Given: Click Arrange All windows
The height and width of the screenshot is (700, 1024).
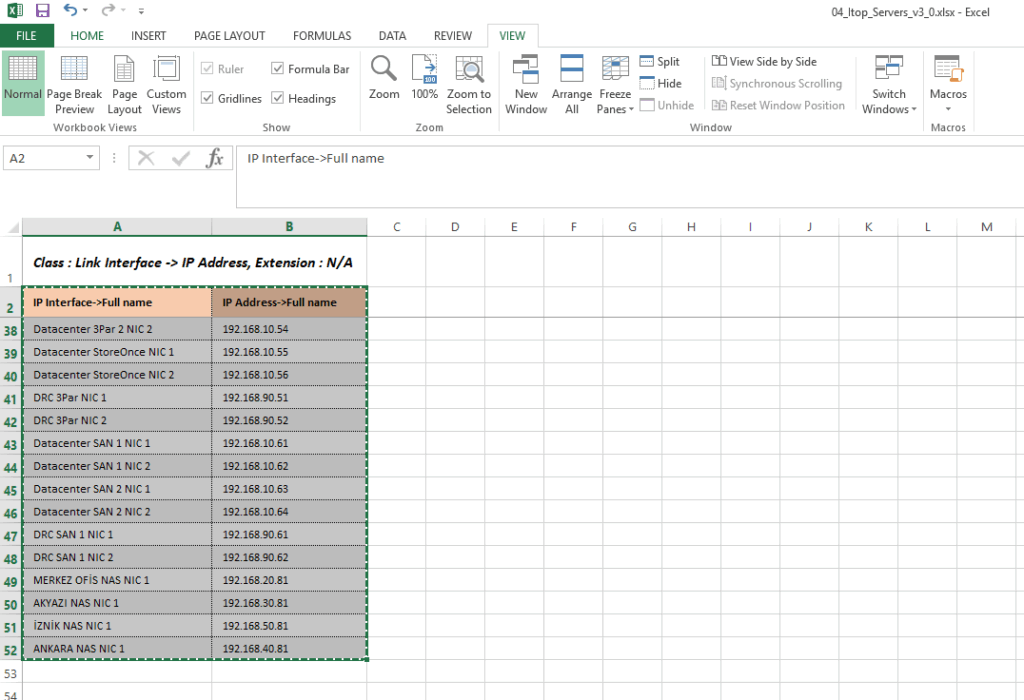Looking at the screenshot, I should (x=572, y=70).
